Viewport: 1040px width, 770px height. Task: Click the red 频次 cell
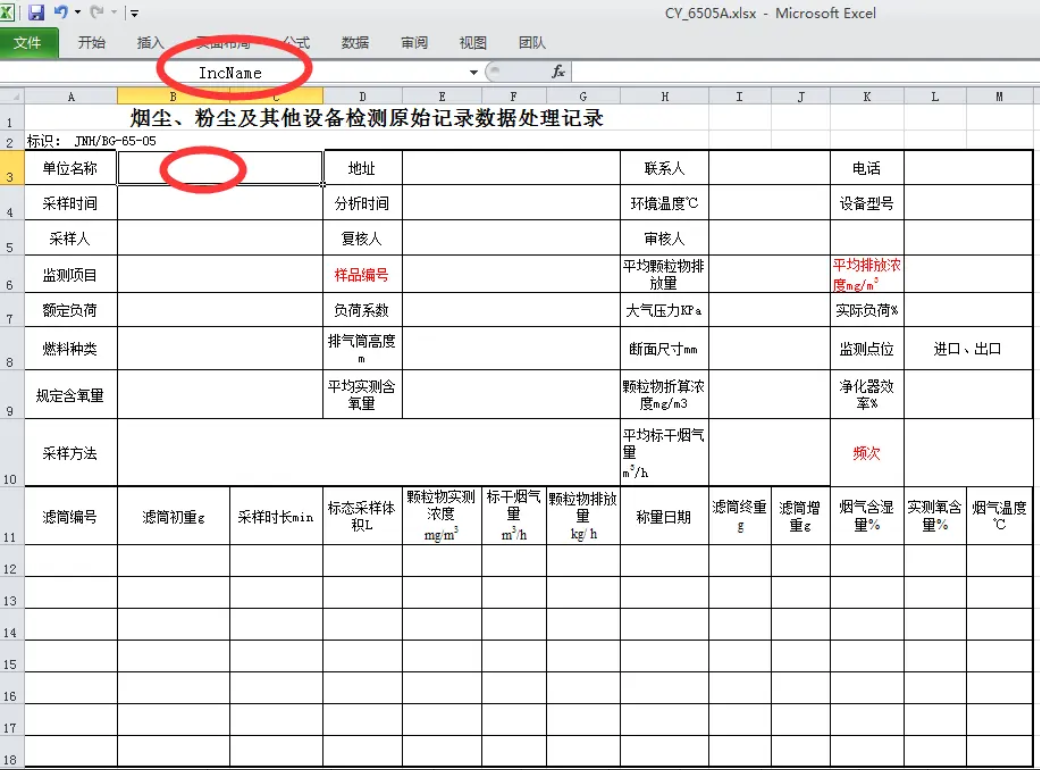click(x=865, y=452)
